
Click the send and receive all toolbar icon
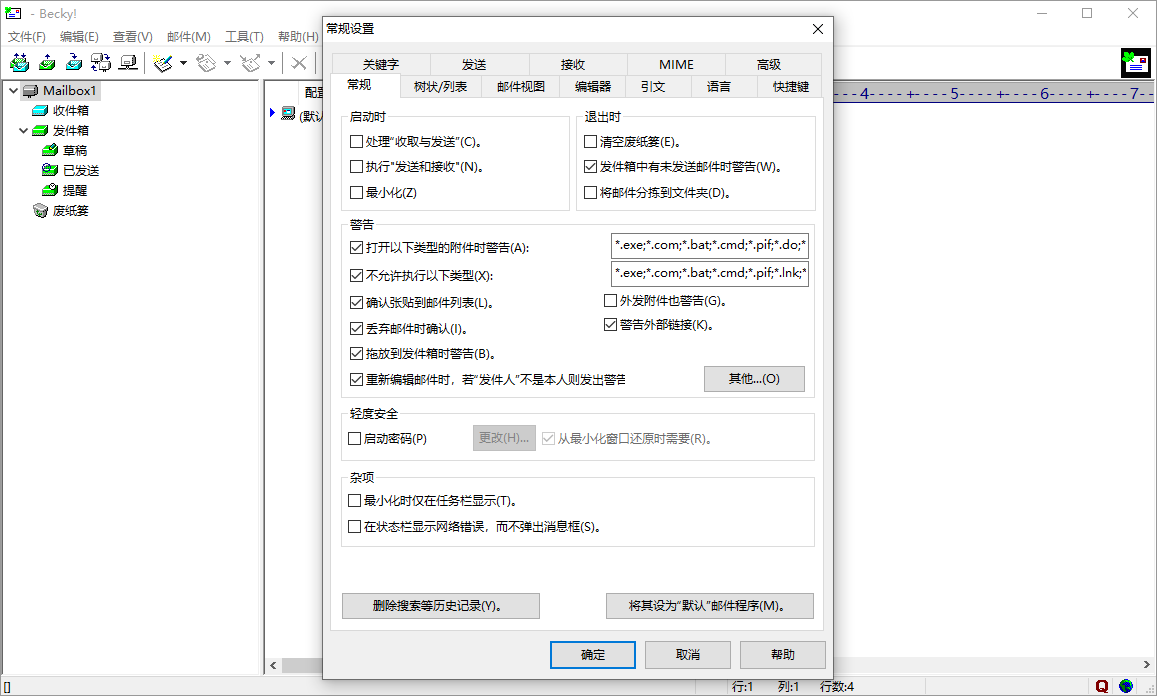(x=19, y=63)
